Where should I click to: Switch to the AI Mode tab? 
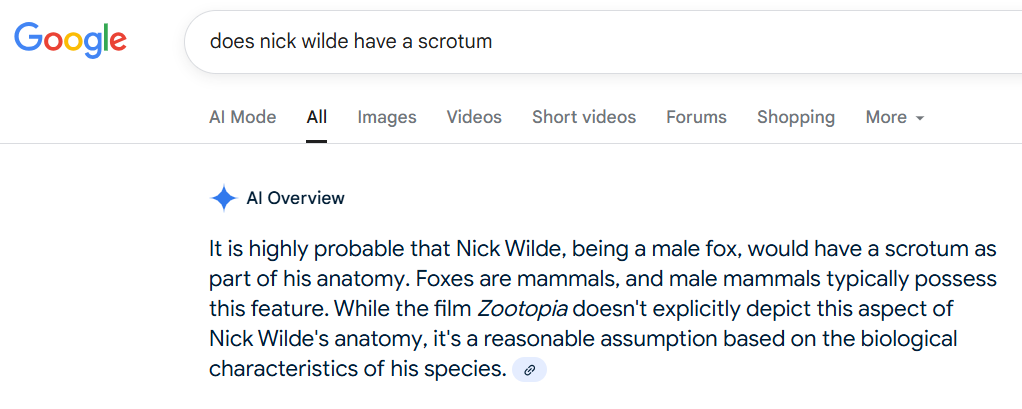[242, 117]
